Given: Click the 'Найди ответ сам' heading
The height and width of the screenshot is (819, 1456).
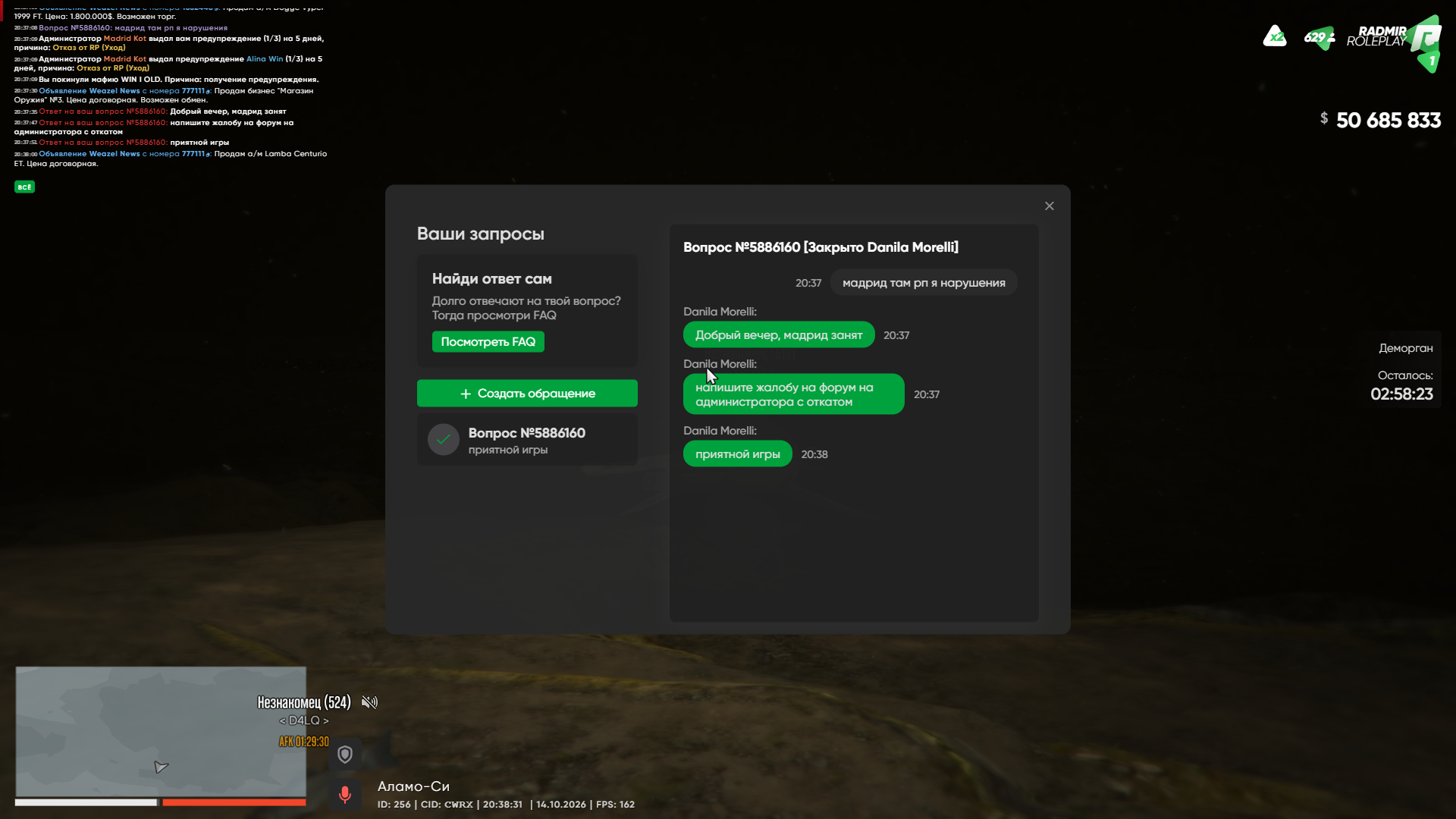Looking at the screenshot, I should tap(491, 279).
